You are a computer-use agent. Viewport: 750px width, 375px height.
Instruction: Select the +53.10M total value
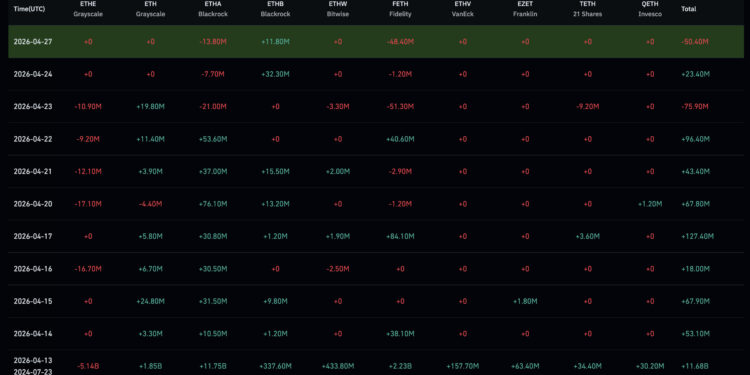[695, 333]
